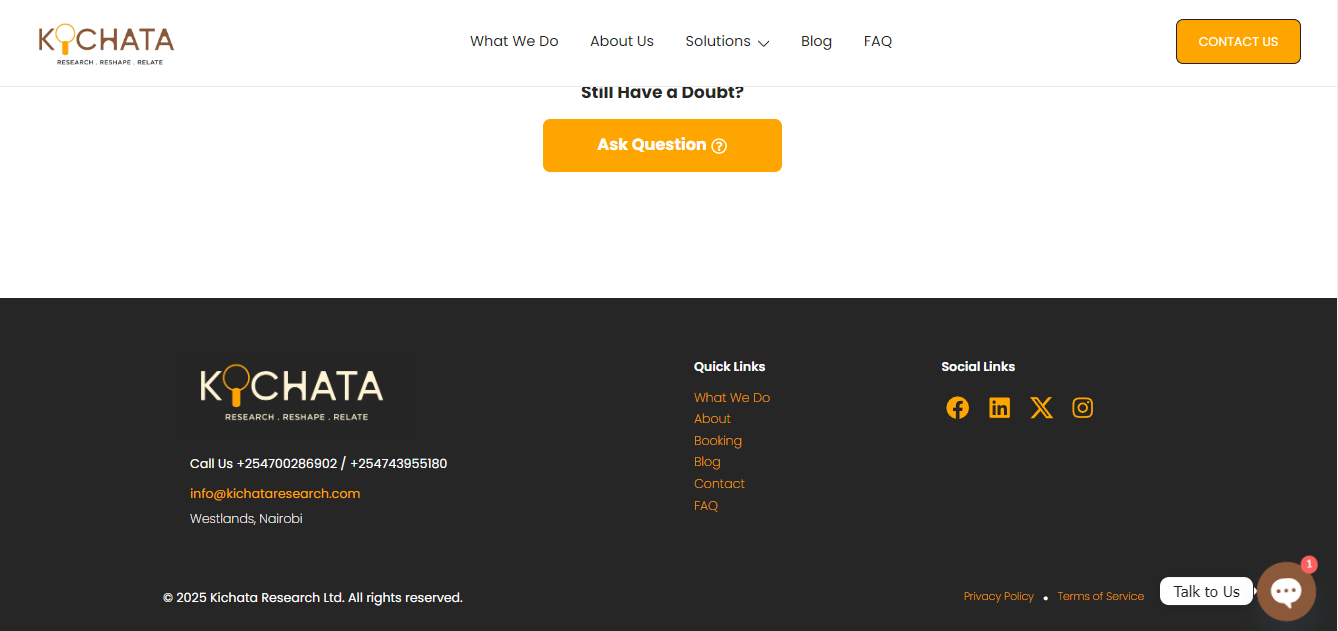Screen dimensions: 1338x631
Task: Click the Kichata logo in the header
Action: tap(106, 43)
